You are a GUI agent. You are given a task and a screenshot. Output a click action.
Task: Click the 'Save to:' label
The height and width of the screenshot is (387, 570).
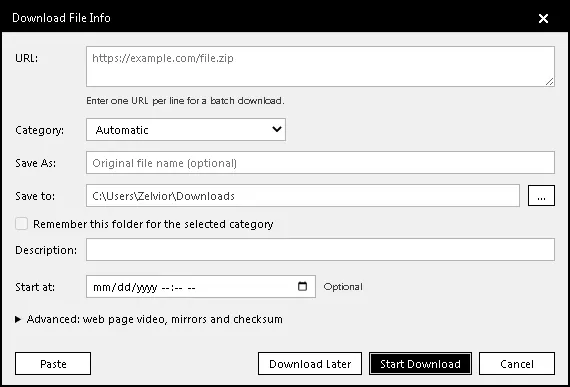point(35,196)
